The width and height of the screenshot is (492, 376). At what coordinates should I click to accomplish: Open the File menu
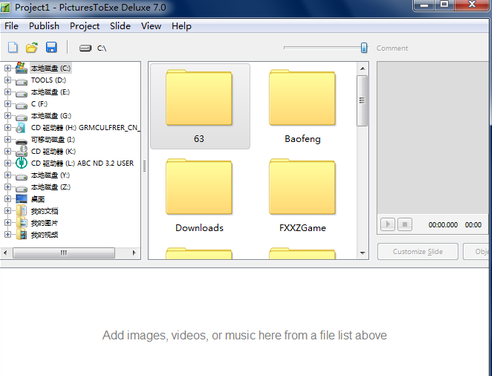coord(11,26)
